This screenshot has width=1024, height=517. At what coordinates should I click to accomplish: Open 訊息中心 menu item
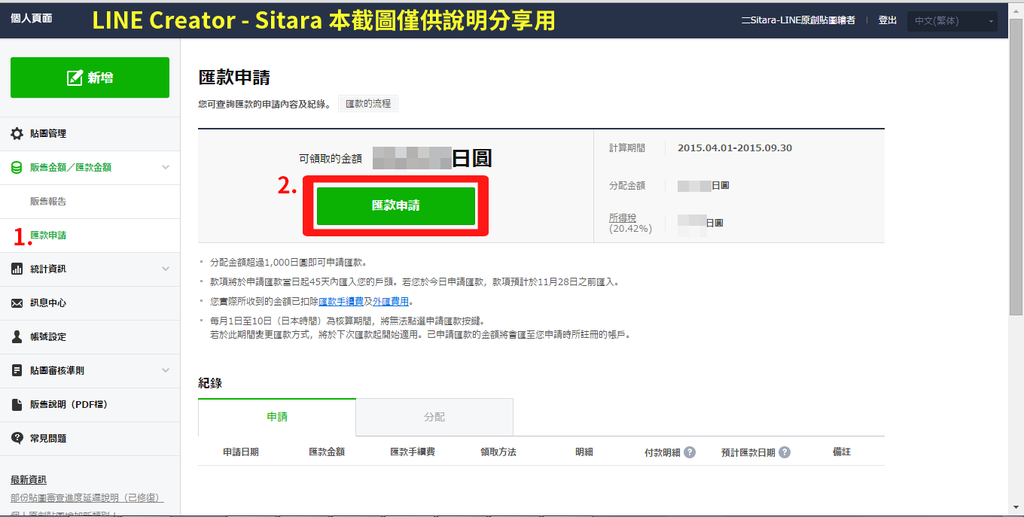tap(48, 303)
